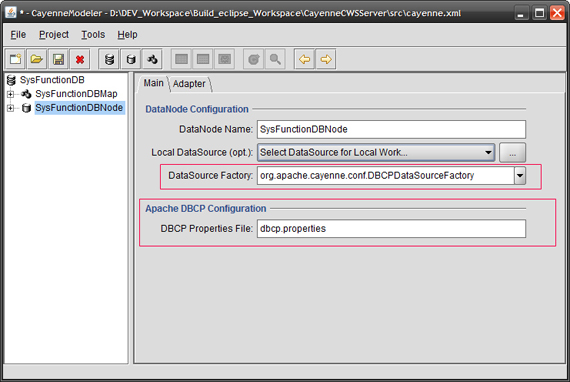Save the project with the floppy icon
The width and height of the screenshot is (570, 382).
click(58, 59)
